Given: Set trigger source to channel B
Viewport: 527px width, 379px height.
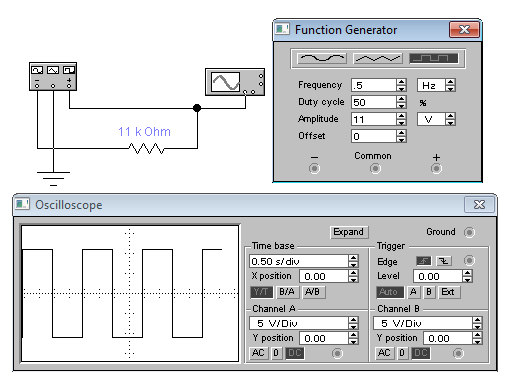Looking at the screenshot, I should coord(429,292).
